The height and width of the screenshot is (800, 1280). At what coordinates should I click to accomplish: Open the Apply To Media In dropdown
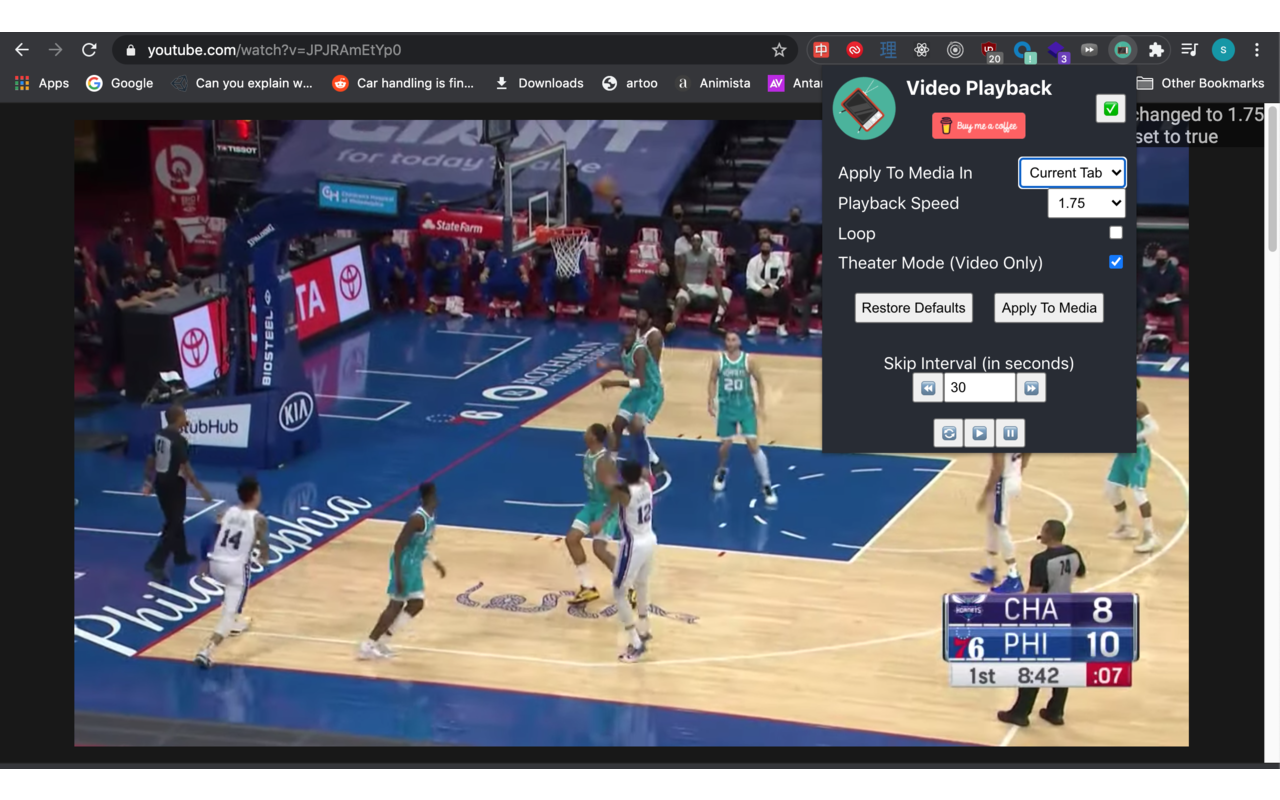pos(1072,172)
